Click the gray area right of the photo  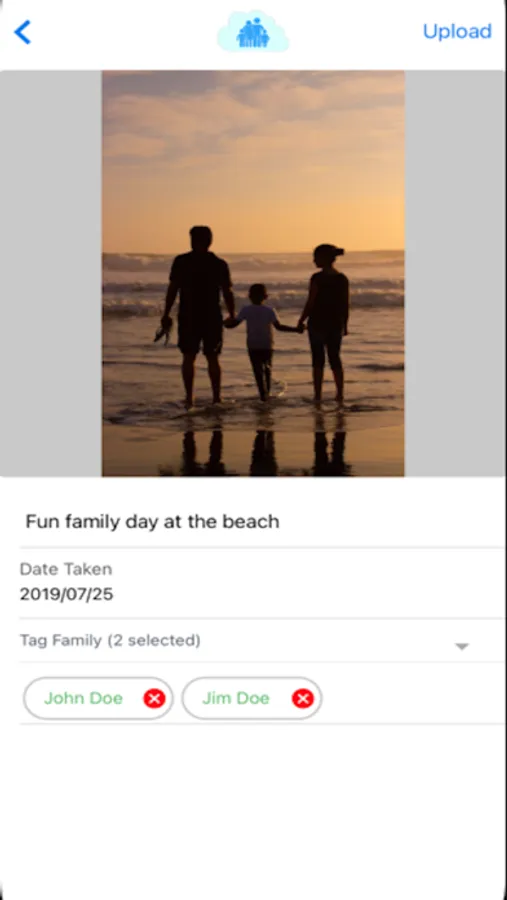click(455, 273)
